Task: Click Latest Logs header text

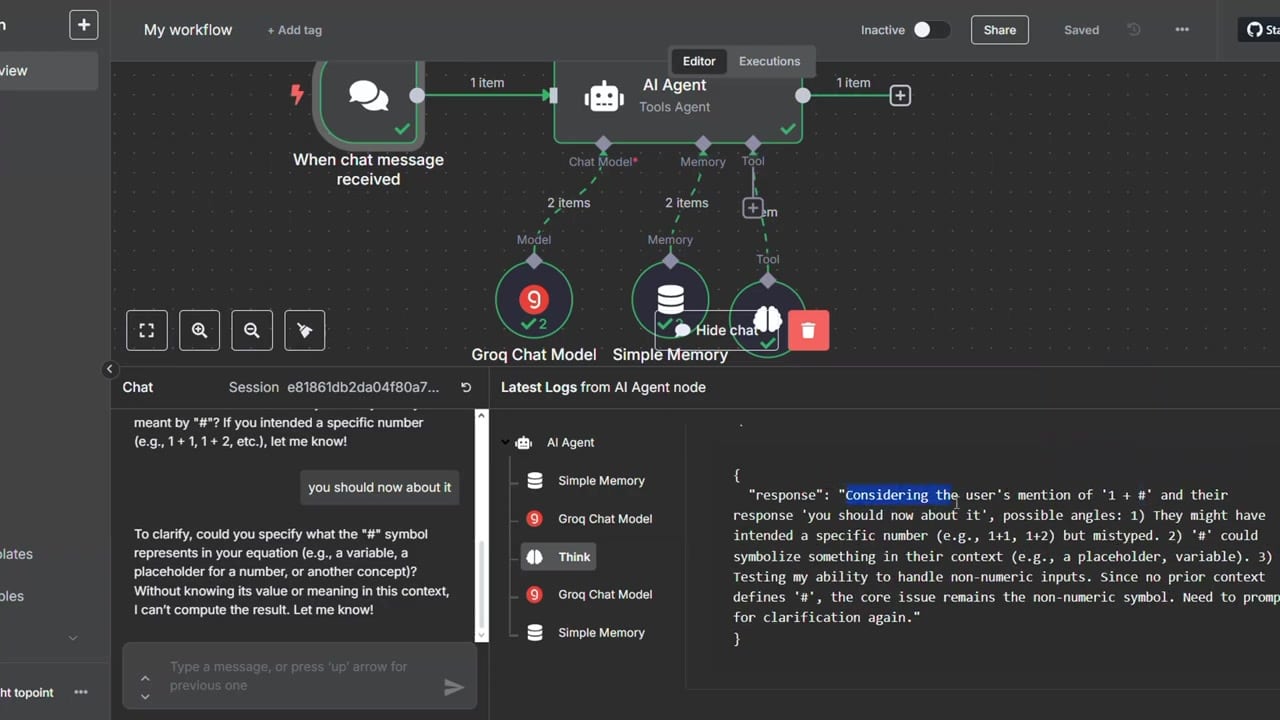Action: coord(603,387)
